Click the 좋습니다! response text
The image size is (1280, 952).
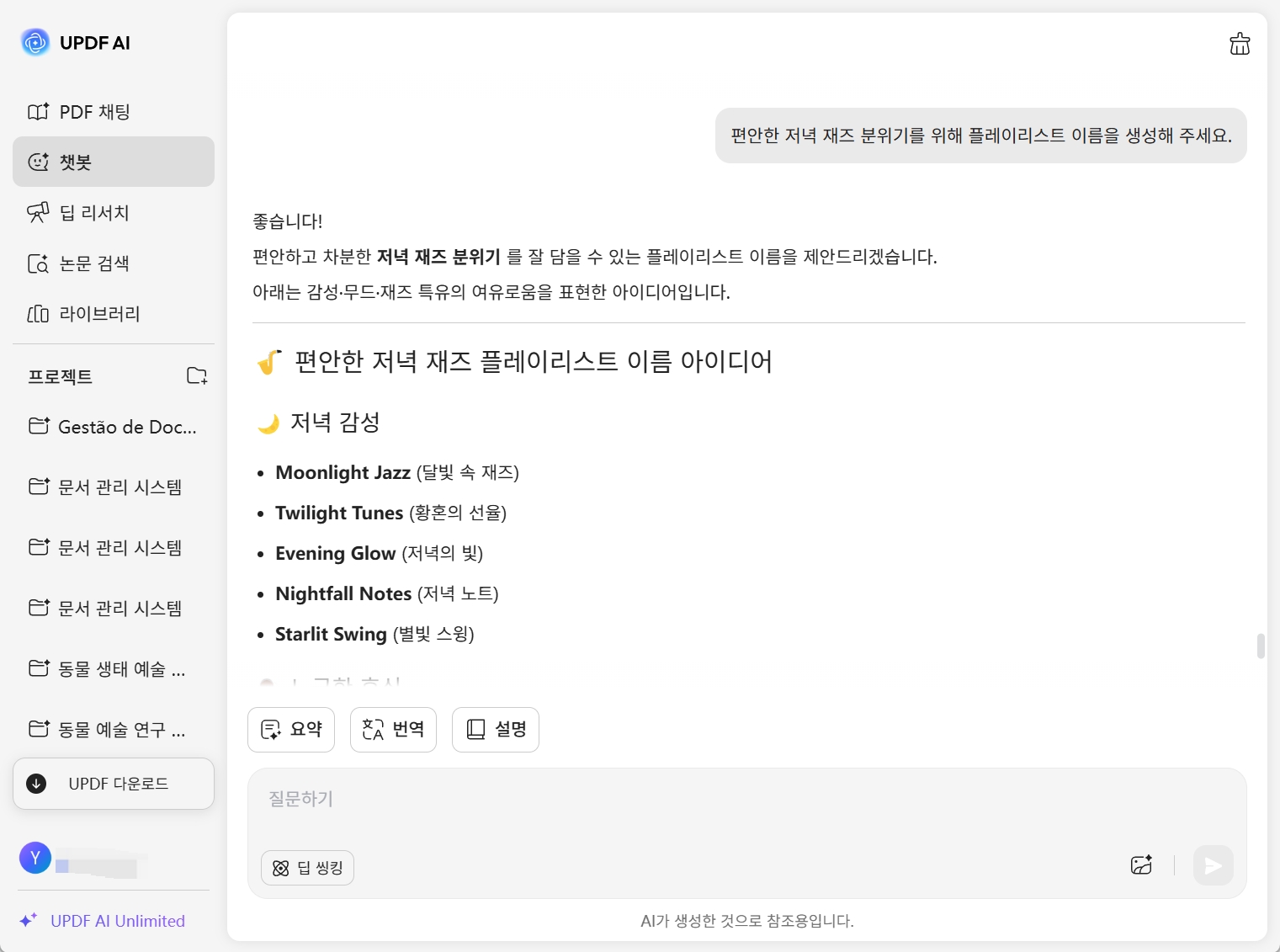coord(288,221)
